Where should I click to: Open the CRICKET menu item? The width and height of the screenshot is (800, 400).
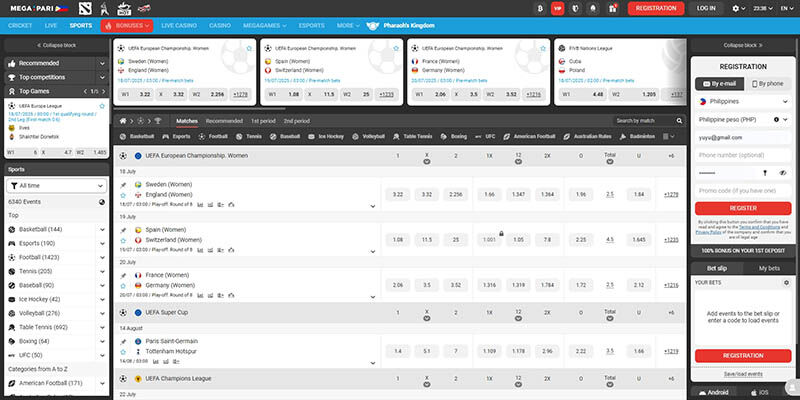pos(20,26)
